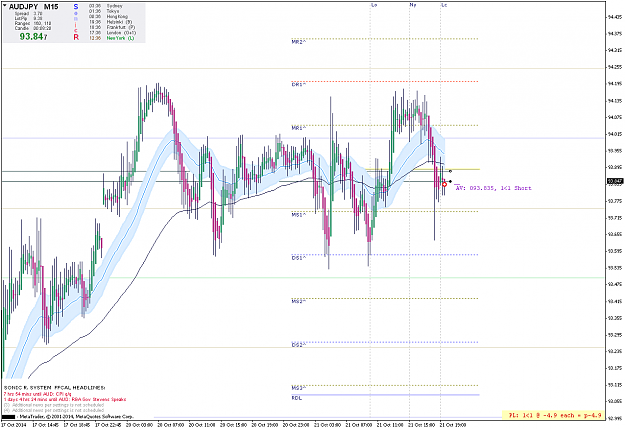Click the black diamond handle on lower gray line
This screenshot has height=429, width=625.
(450, 181)
